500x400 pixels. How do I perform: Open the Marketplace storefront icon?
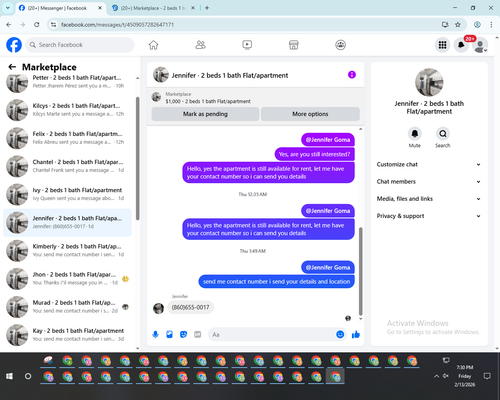point(294,45)
